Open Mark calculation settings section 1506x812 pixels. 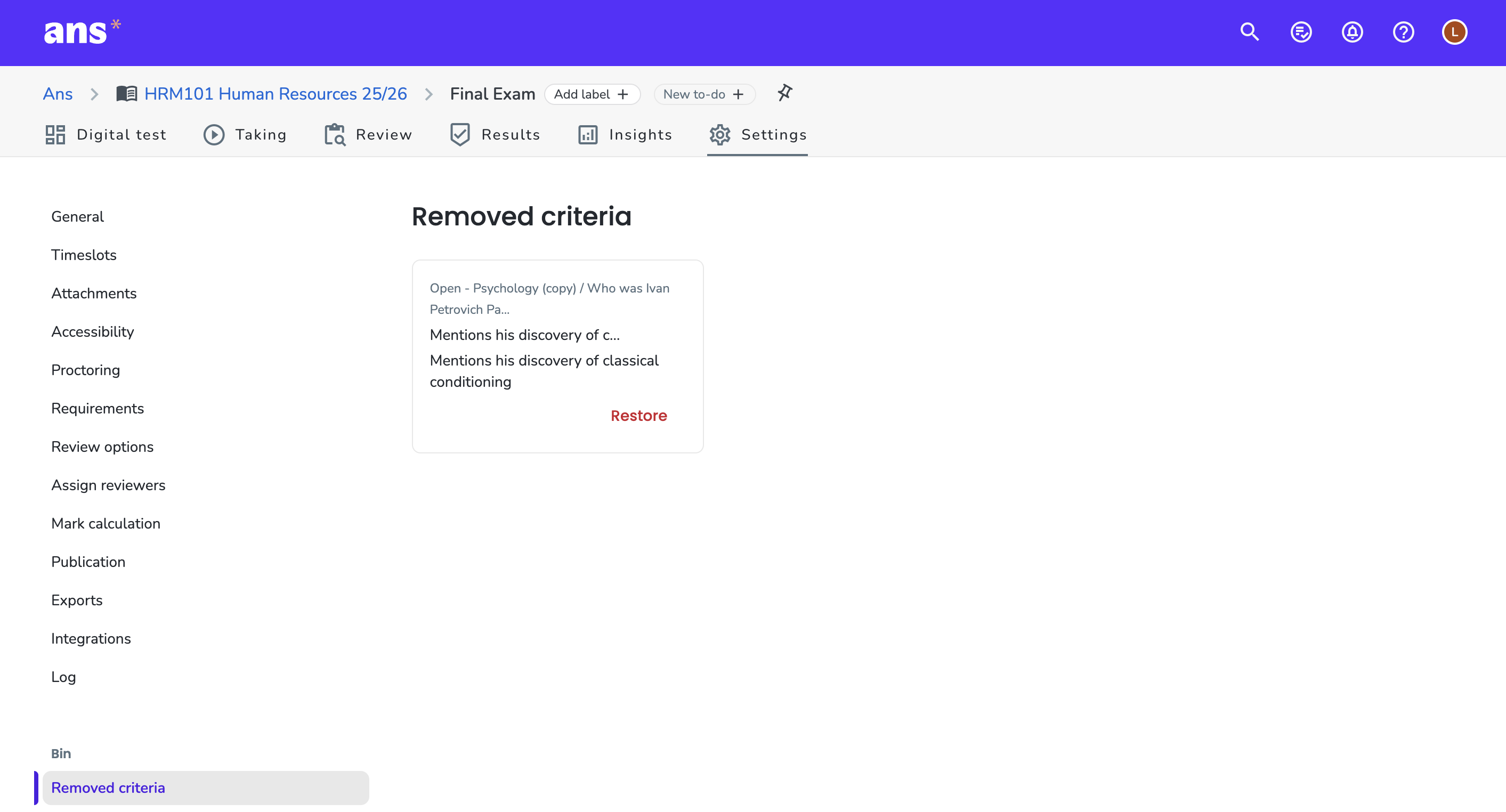tap(106, 523)
